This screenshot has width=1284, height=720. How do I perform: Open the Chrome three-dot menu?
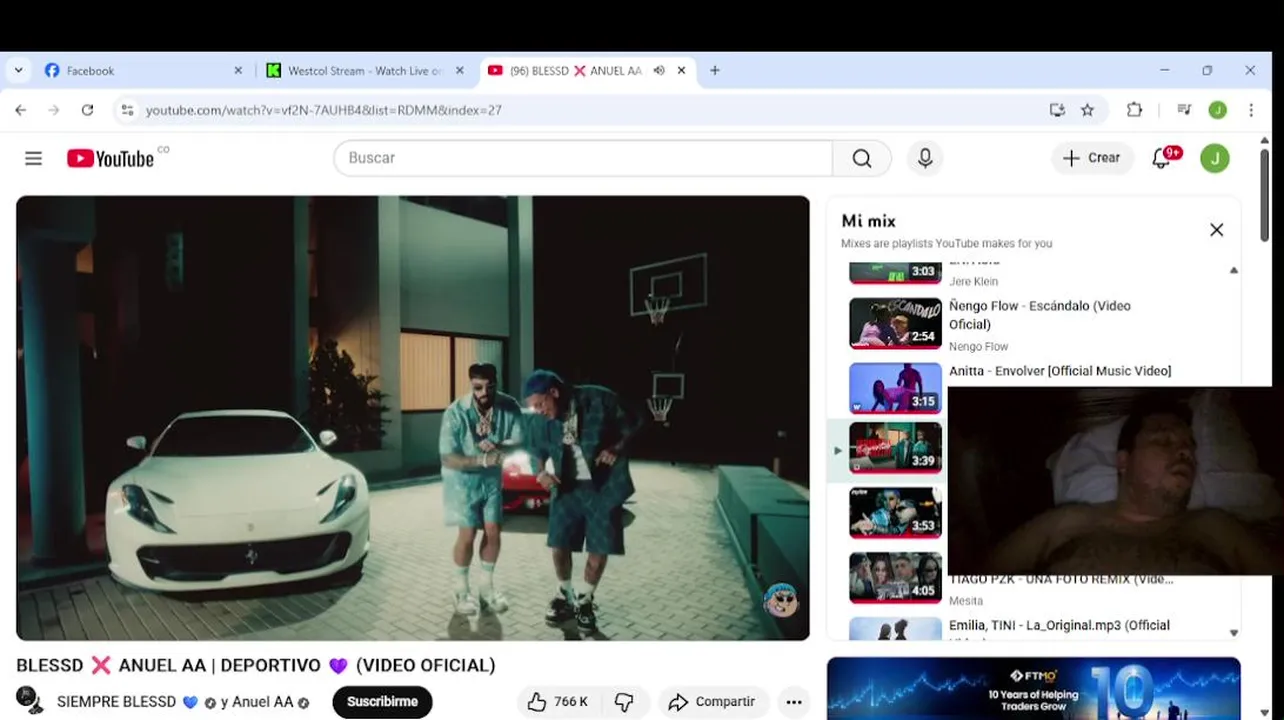pos(1251,110)
